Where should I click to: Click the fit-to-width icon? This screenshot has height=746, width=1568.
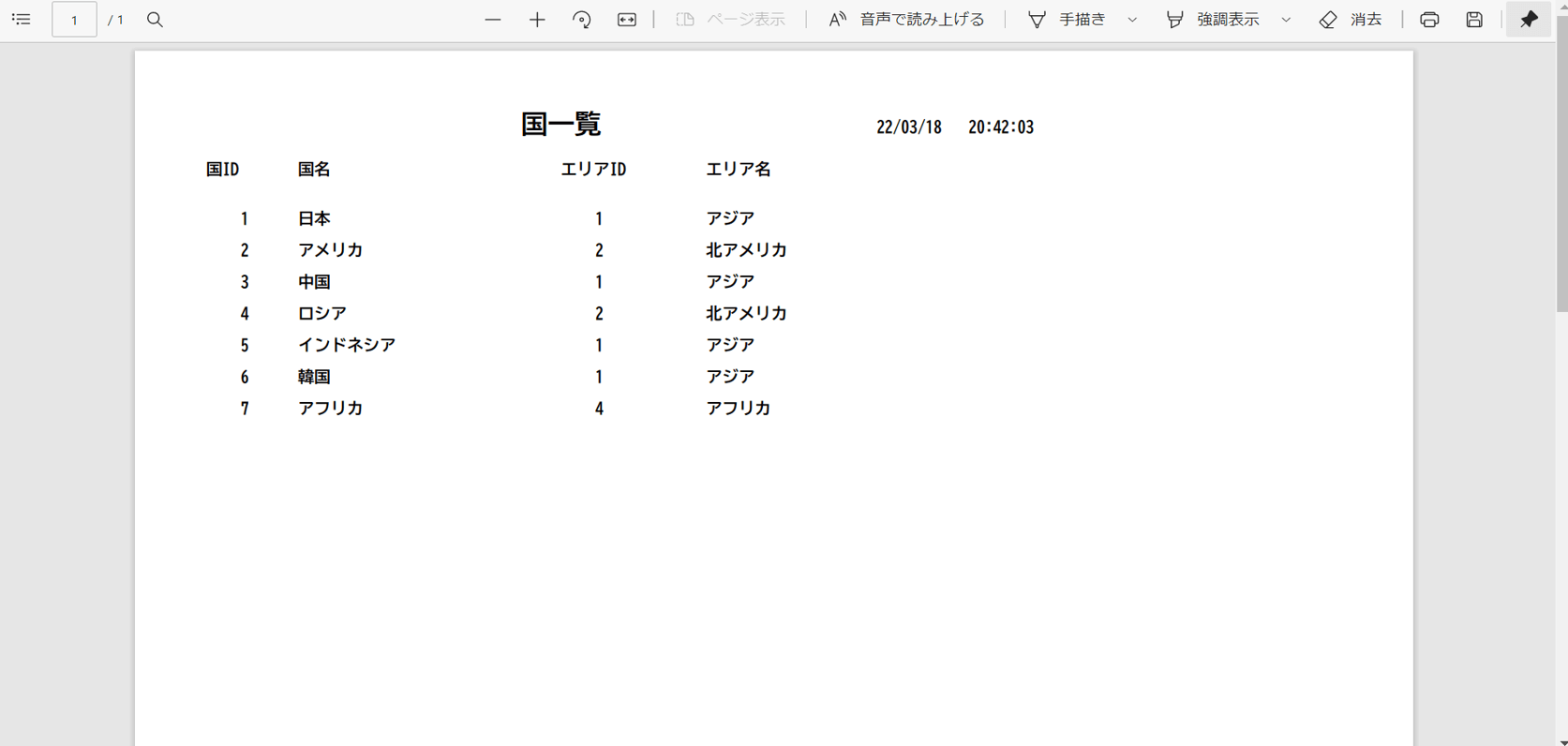[x=627, y=20]
